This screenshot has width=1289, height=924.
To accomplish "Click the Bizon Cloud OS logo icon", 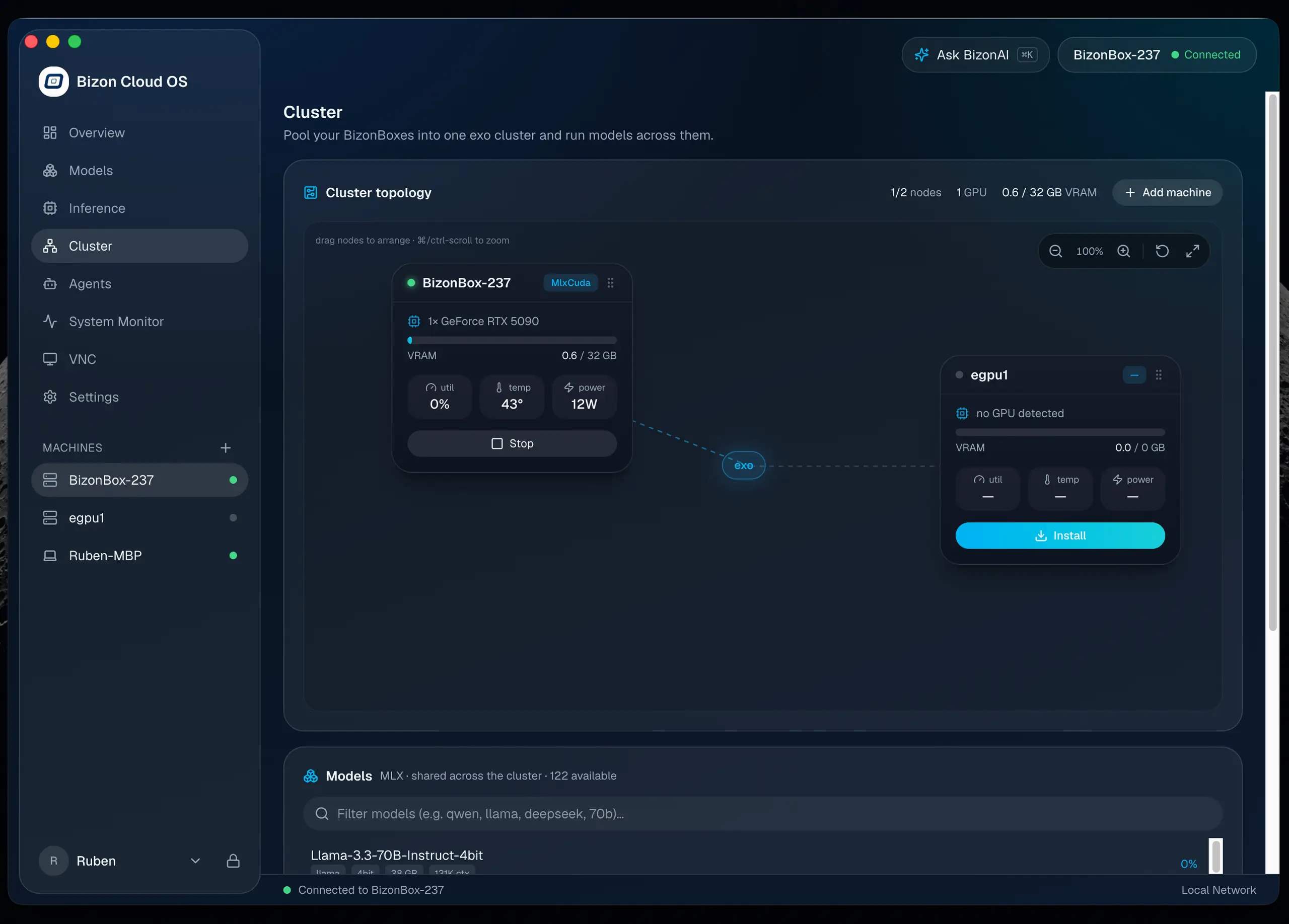I will coord(53,82).
